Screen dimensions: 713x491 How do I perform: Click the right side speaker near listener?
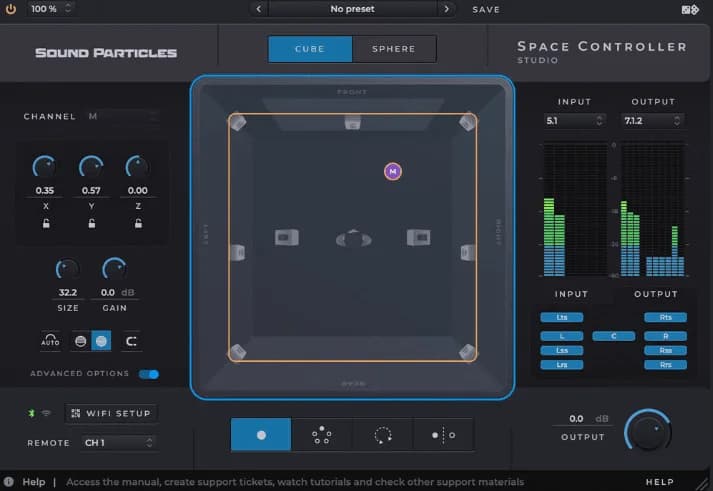point(418,237)
